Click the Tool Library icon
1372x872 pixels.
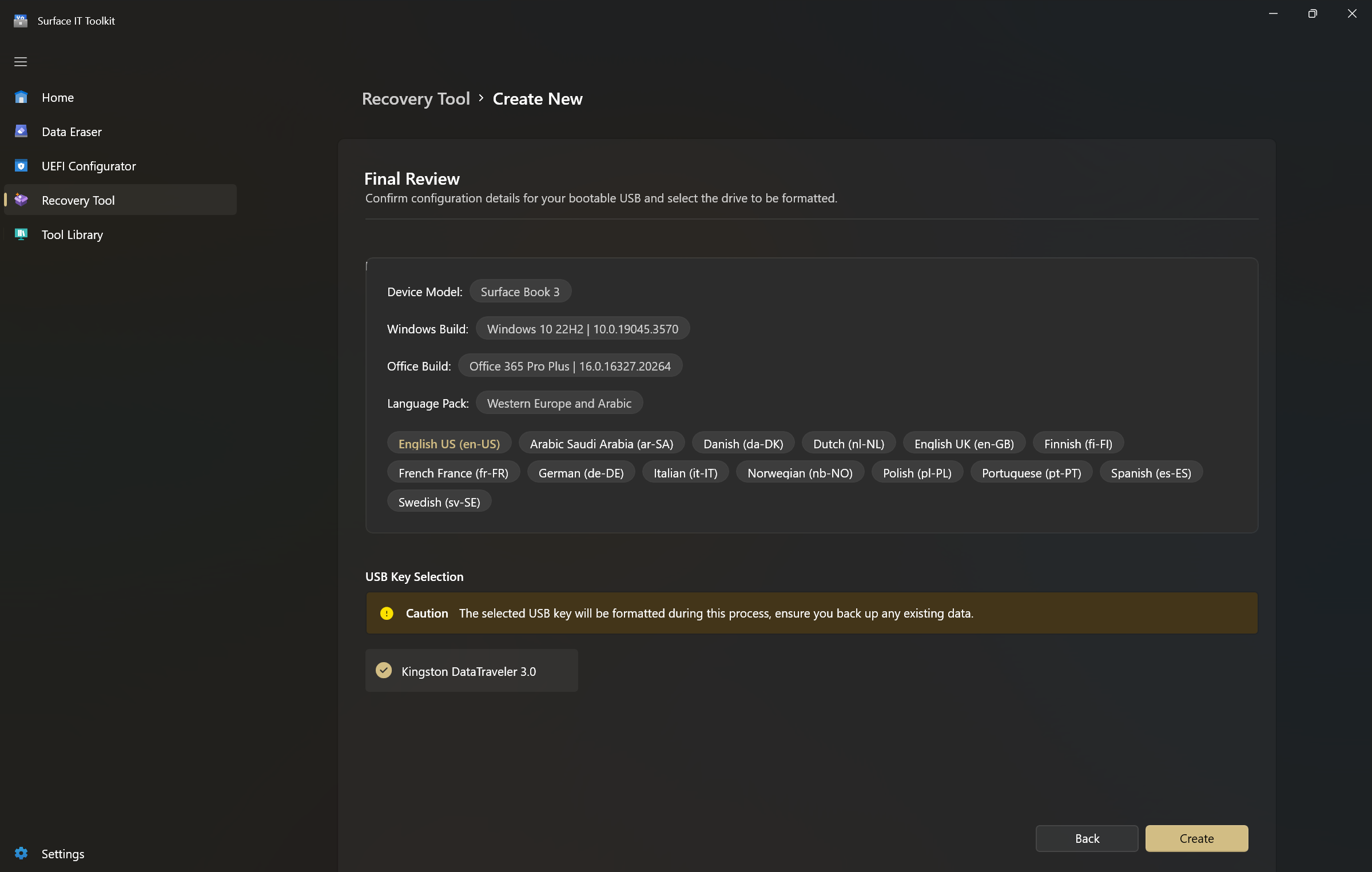[21, 234]
